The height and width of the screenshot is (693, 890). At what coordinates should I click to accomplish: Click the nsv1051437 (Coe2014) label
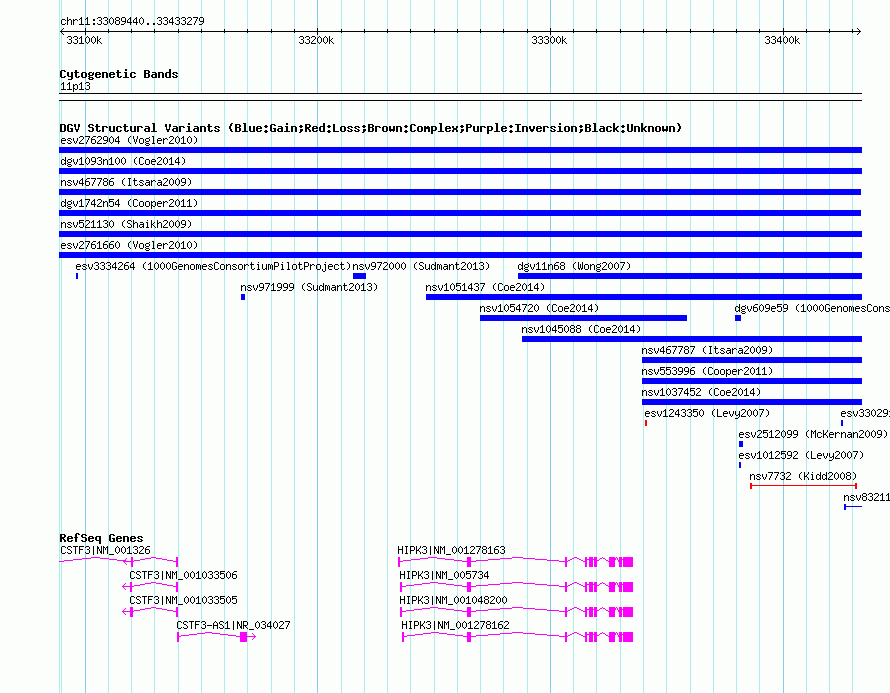coord(485,287)
